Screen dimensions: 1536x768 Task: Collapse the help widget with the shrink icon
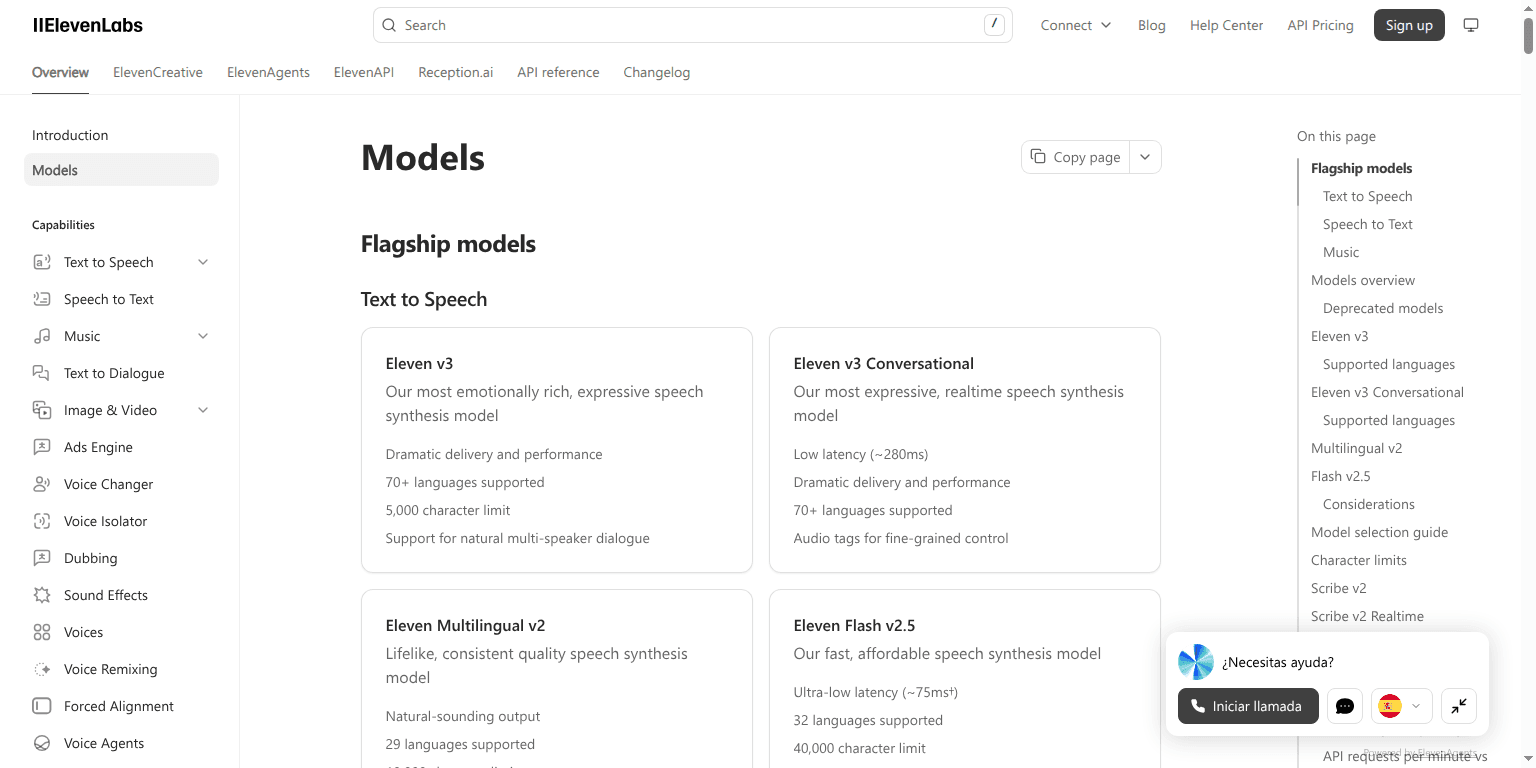(1459, 706)
